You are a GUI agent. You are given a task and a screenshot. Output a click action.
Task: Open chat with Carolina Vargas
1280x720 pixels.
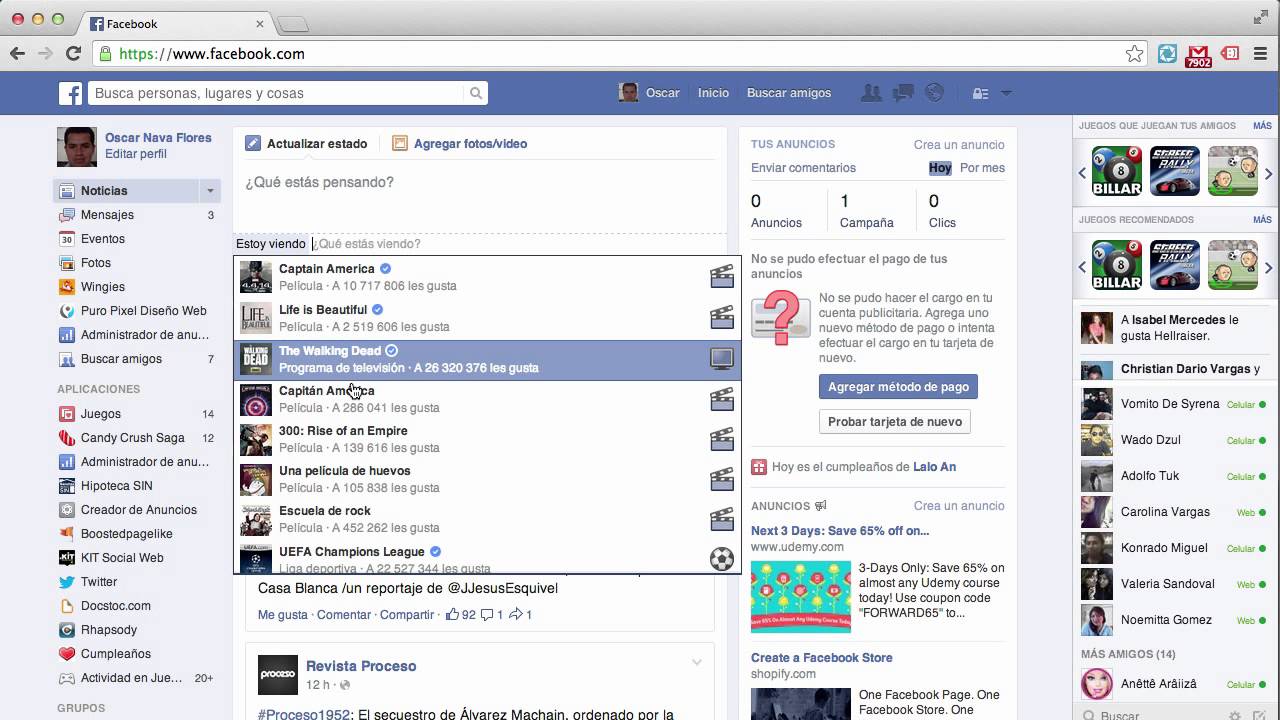tap(1173, 512)
